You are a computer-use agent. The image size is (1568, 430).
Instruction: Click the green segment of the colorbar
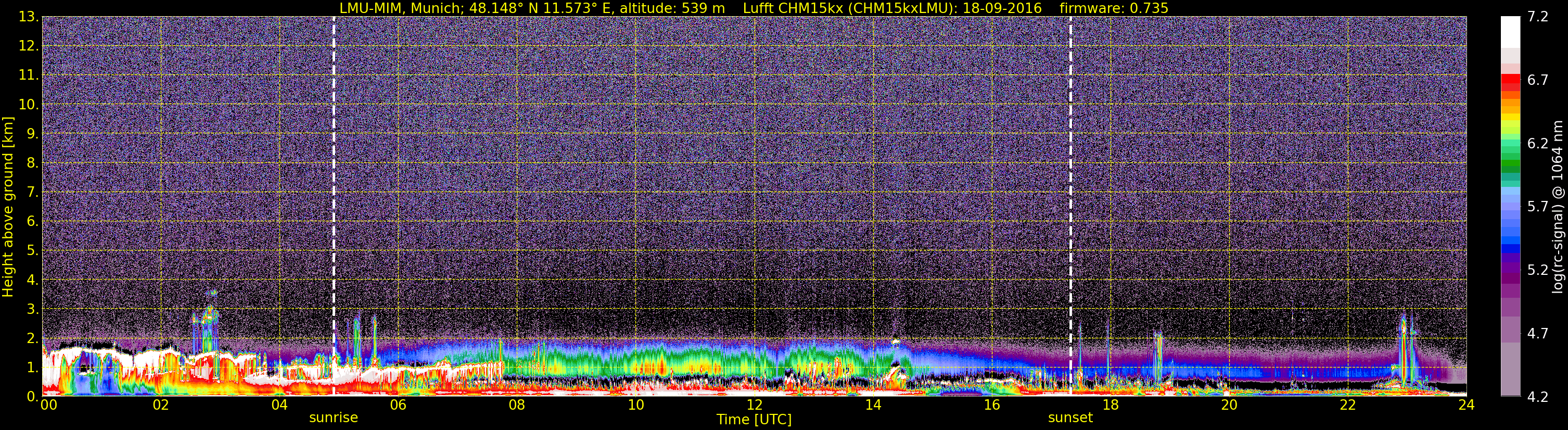point(1510,165)
